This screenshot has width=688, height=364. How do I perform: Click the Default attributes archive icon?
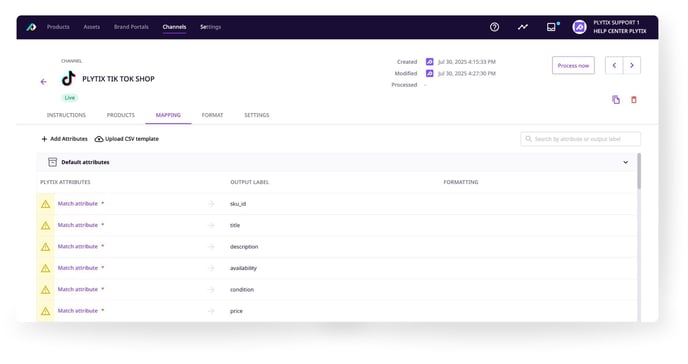tap(53, 162)
